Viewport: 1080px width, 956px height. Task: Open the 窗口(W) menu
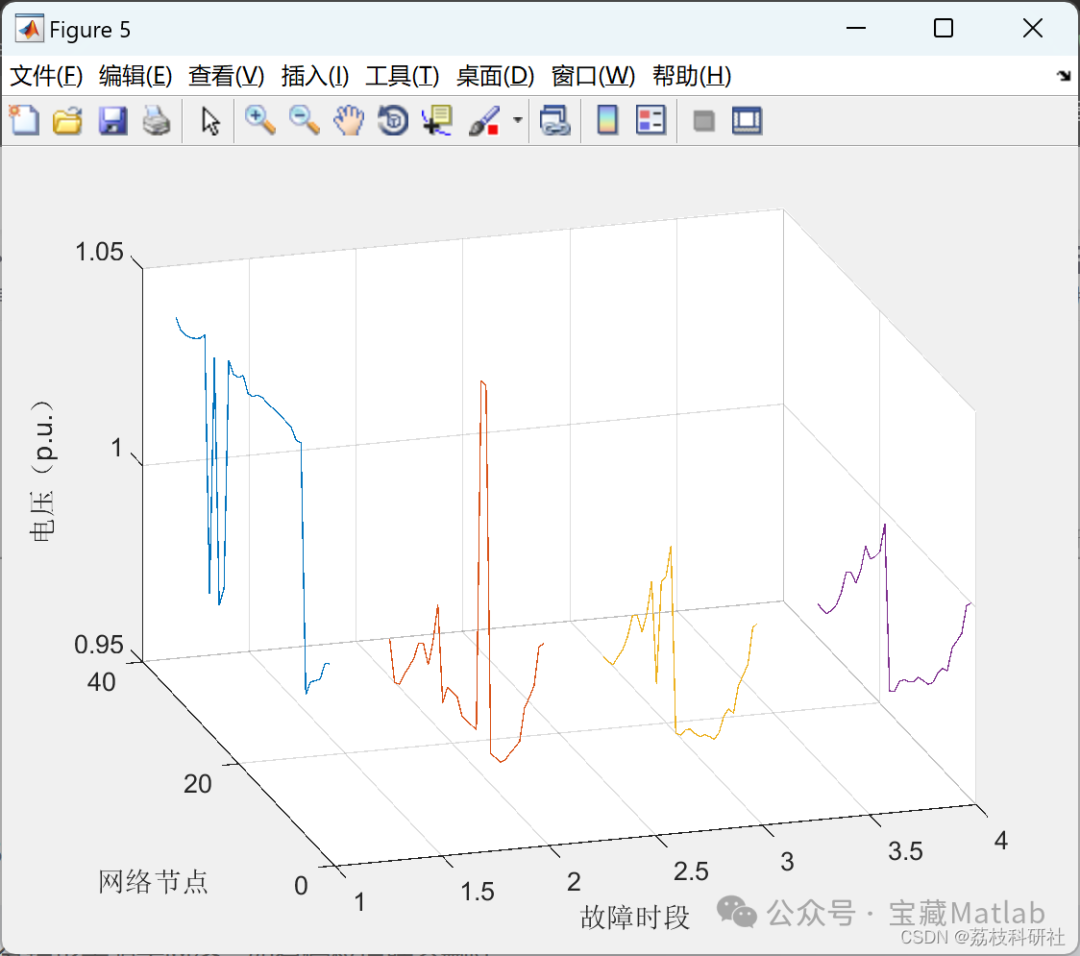(x=593, y=76)
